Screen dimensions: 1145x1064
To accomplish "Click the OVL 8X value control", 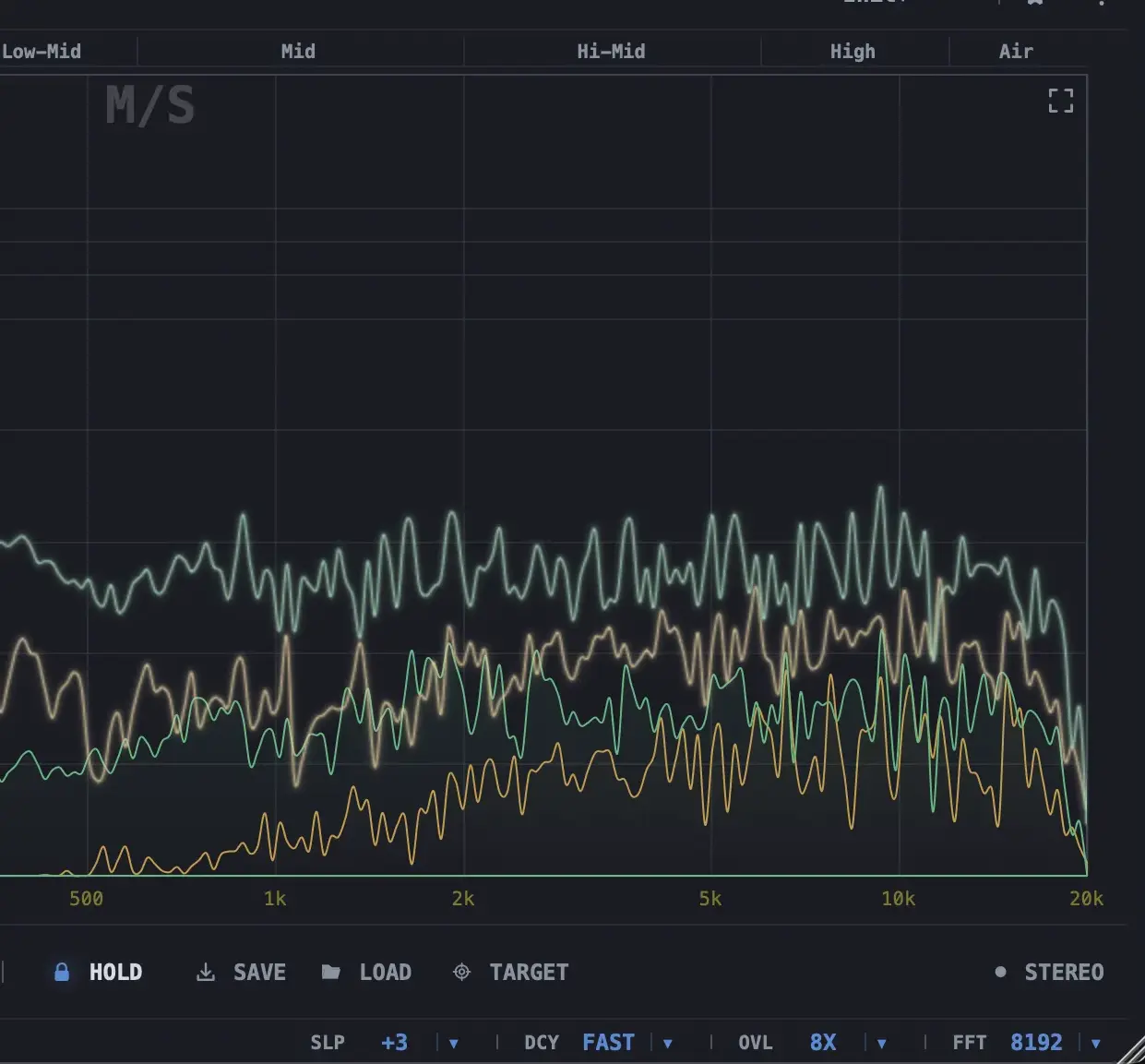I will [x=822, y=1042].
